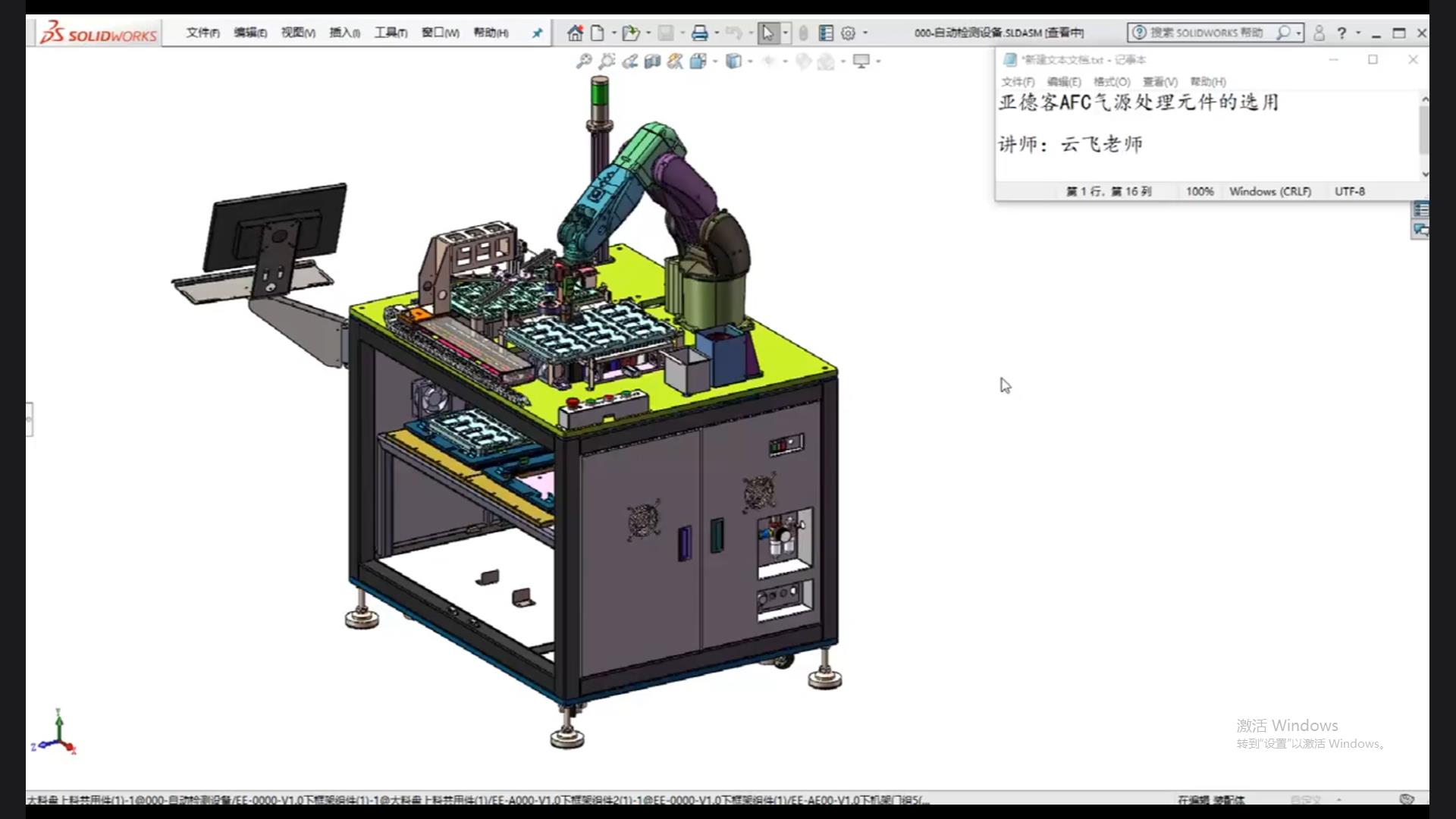This screenshot has width=1456, height=819.
Task: Activate the Select cursor tool
Action: coord(768,33)
